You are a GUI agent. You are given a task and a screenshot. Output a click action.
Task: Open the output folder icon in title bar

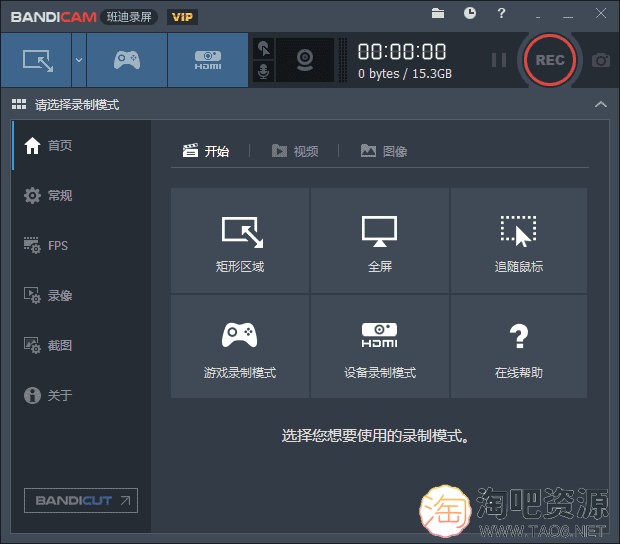point(438,13)
